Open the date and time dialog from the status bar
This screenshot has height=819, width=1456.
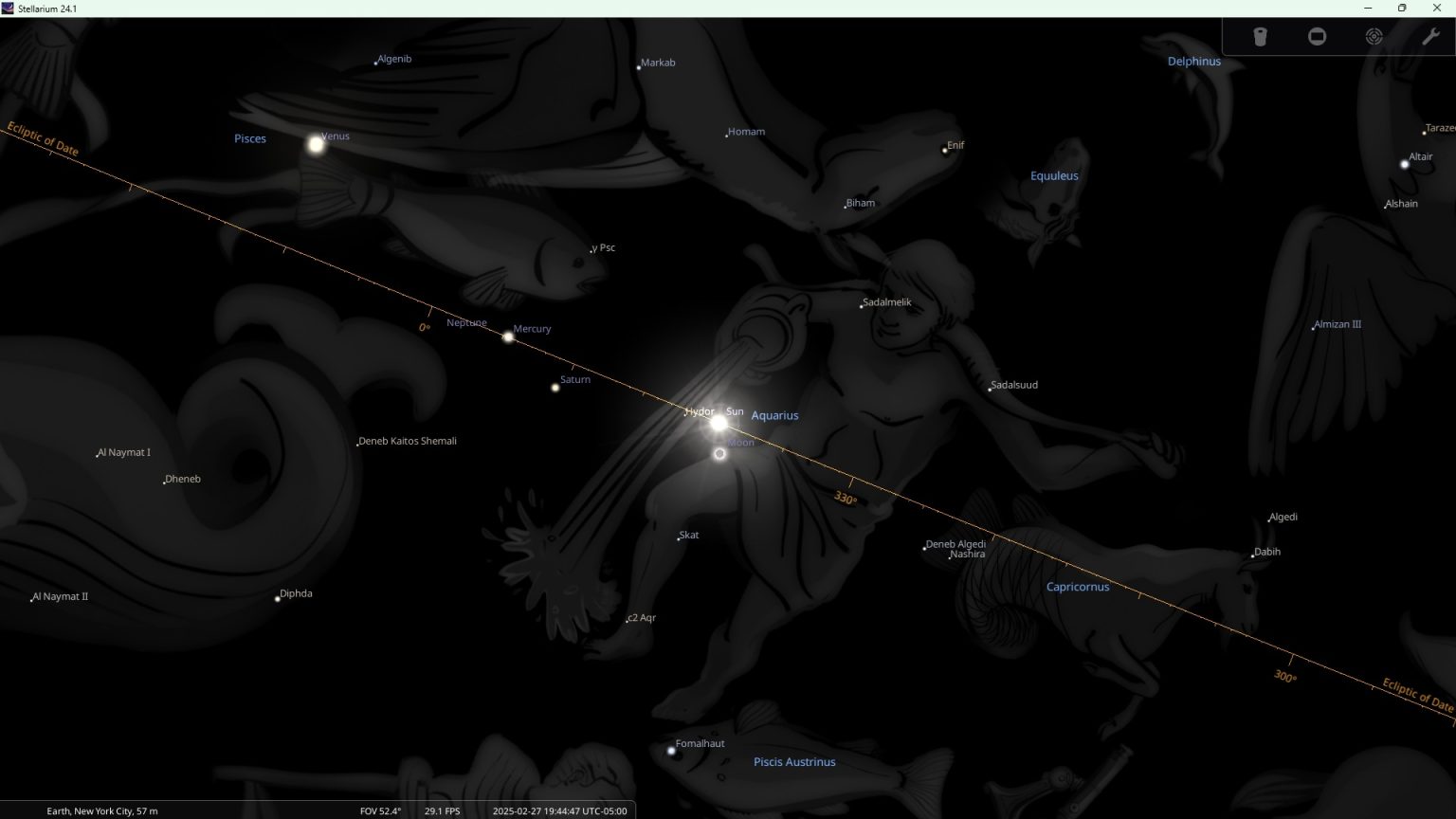pyautogui.click(x=559, y=810)
